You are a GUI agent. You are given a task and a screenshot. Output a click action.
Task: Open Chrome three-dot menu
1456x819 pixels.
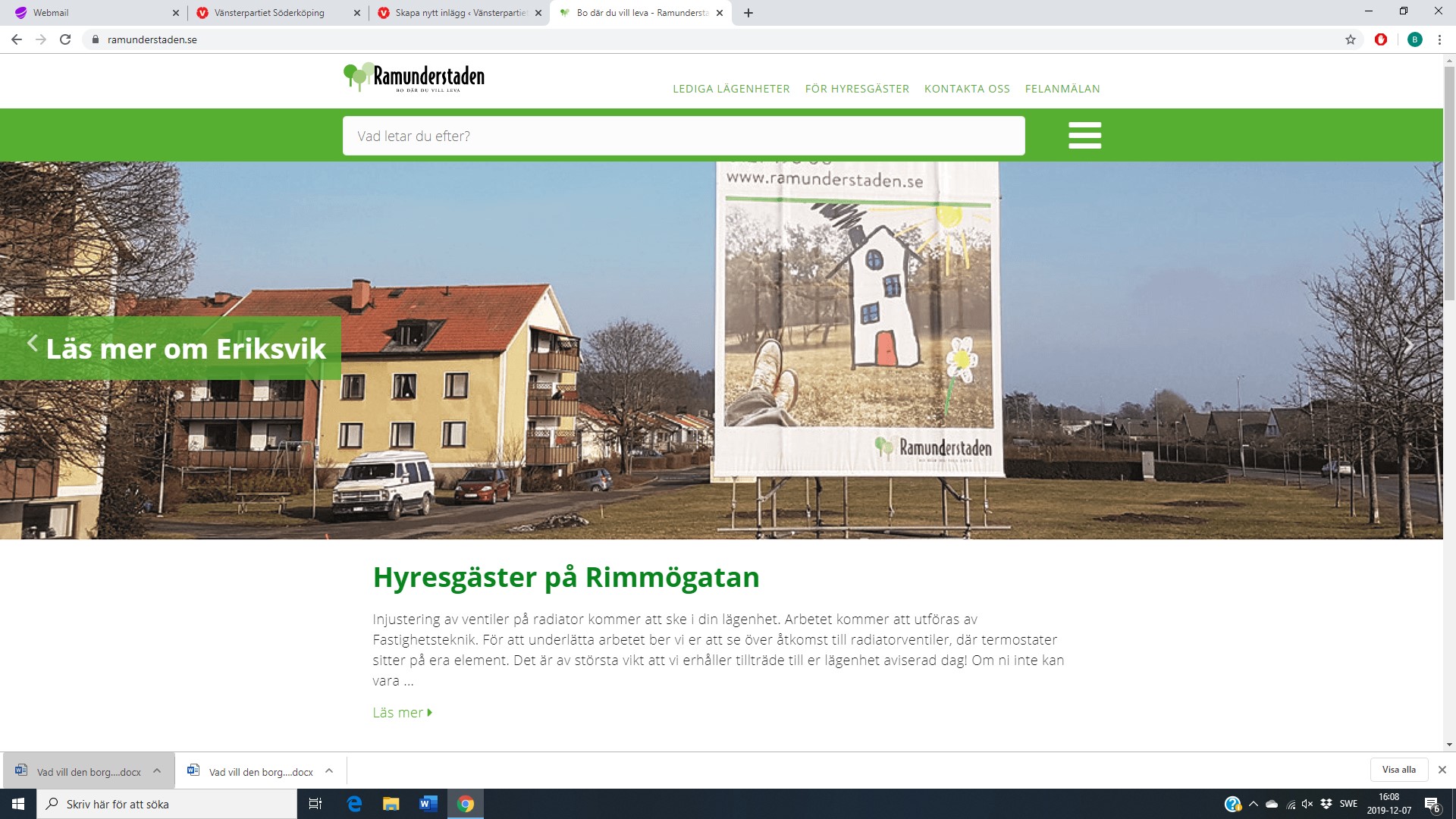pos(1439,39)
